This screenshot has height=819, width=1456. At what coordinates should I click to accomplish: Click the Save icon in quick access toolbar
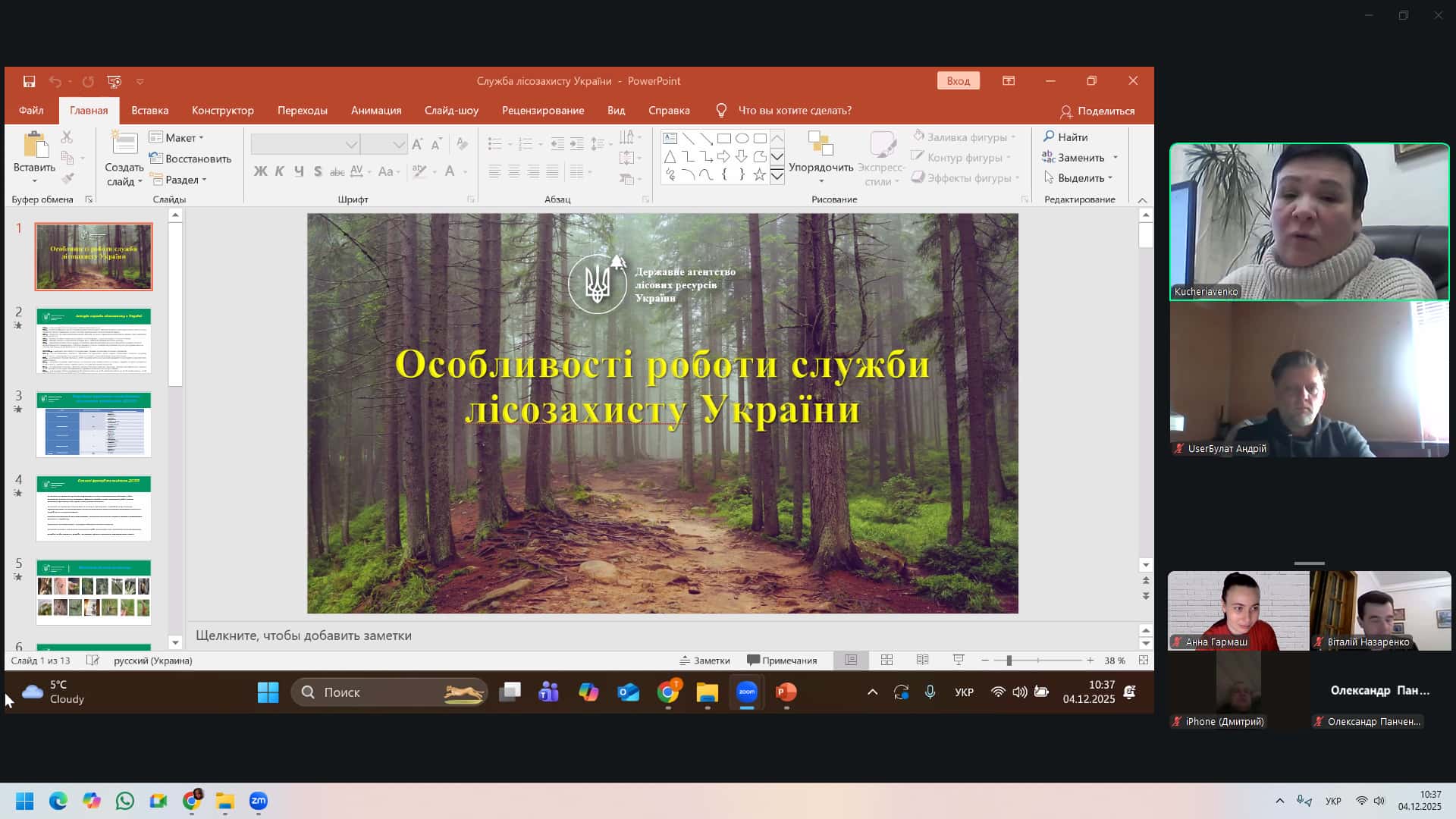(x=29, y=81)
